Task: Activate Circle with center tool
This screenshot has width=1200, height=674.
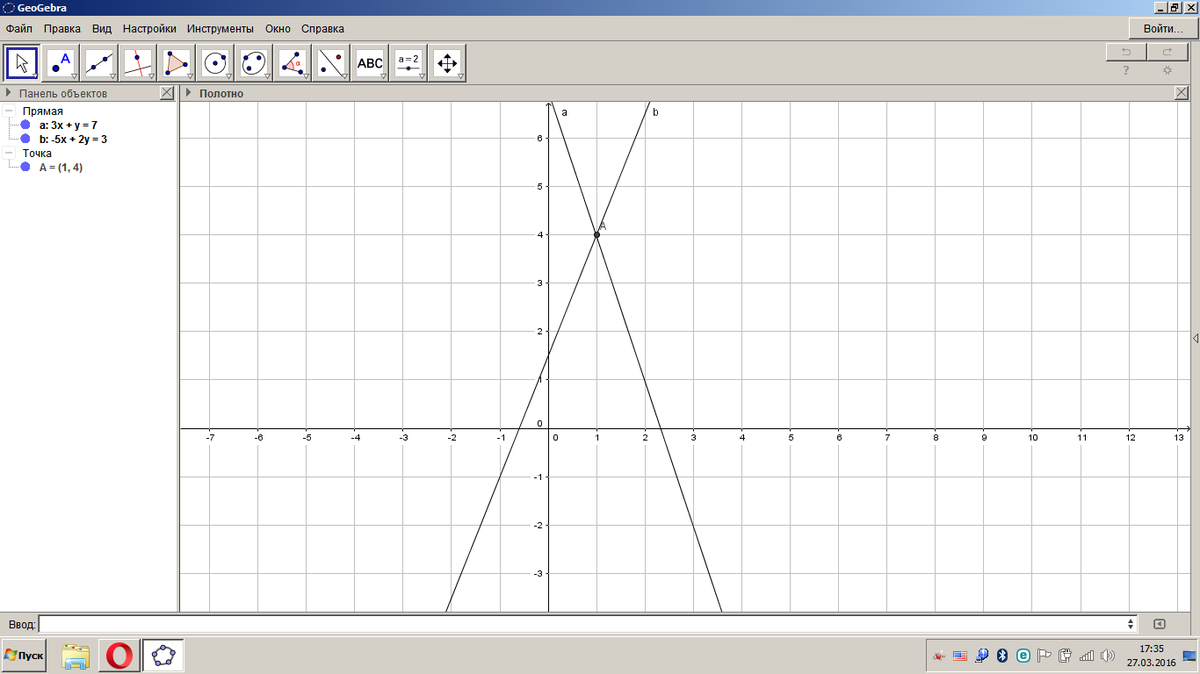Action: click(215, 63)
